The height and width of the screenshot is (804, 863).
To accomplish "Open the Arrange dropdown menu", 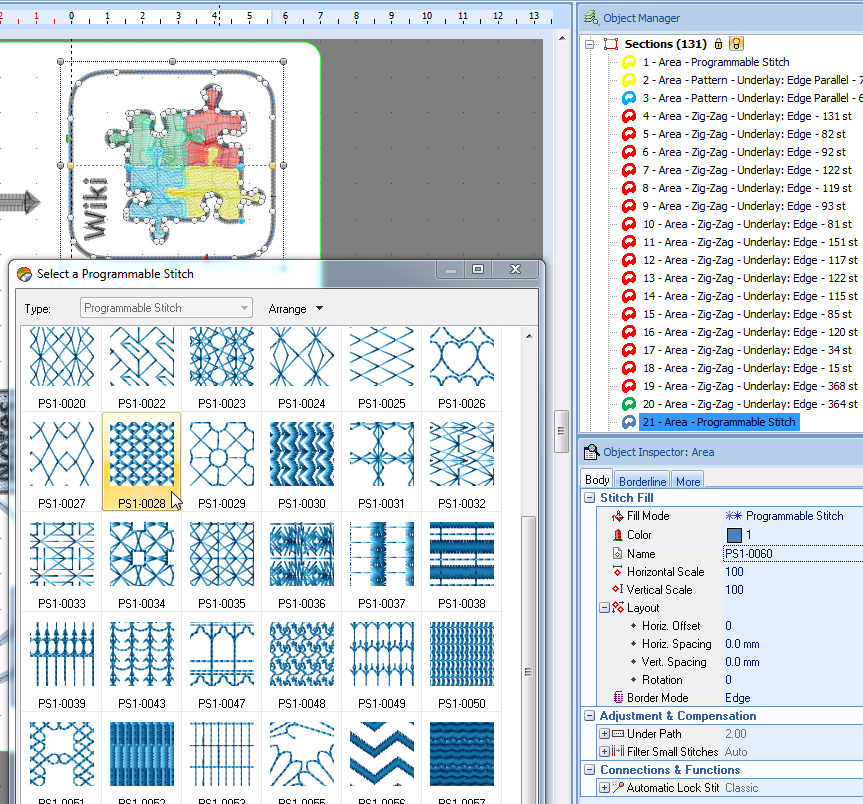I will pyautogui.click(x=296, y=309).
